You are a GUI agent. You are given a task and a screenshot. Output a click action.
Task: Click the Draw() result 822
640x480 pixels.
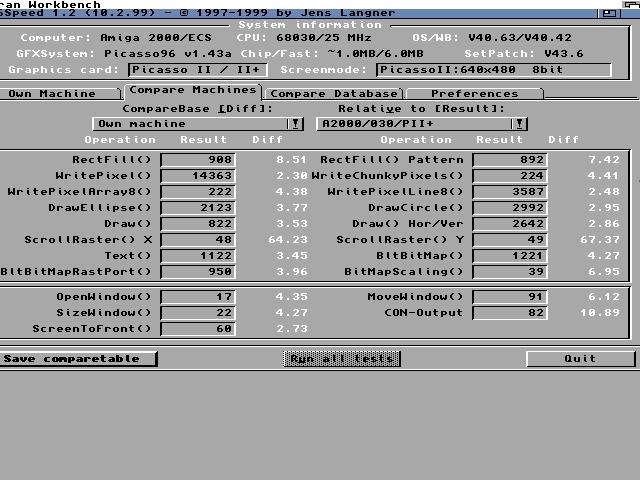pos(198,224)
